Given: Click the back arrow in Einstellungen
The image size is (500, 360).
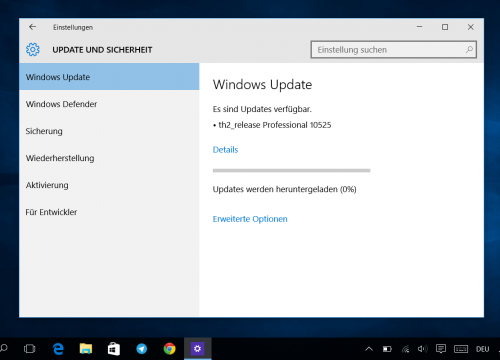Looking at the screenshot, I should pyautogui.click(x=32, y=27).
